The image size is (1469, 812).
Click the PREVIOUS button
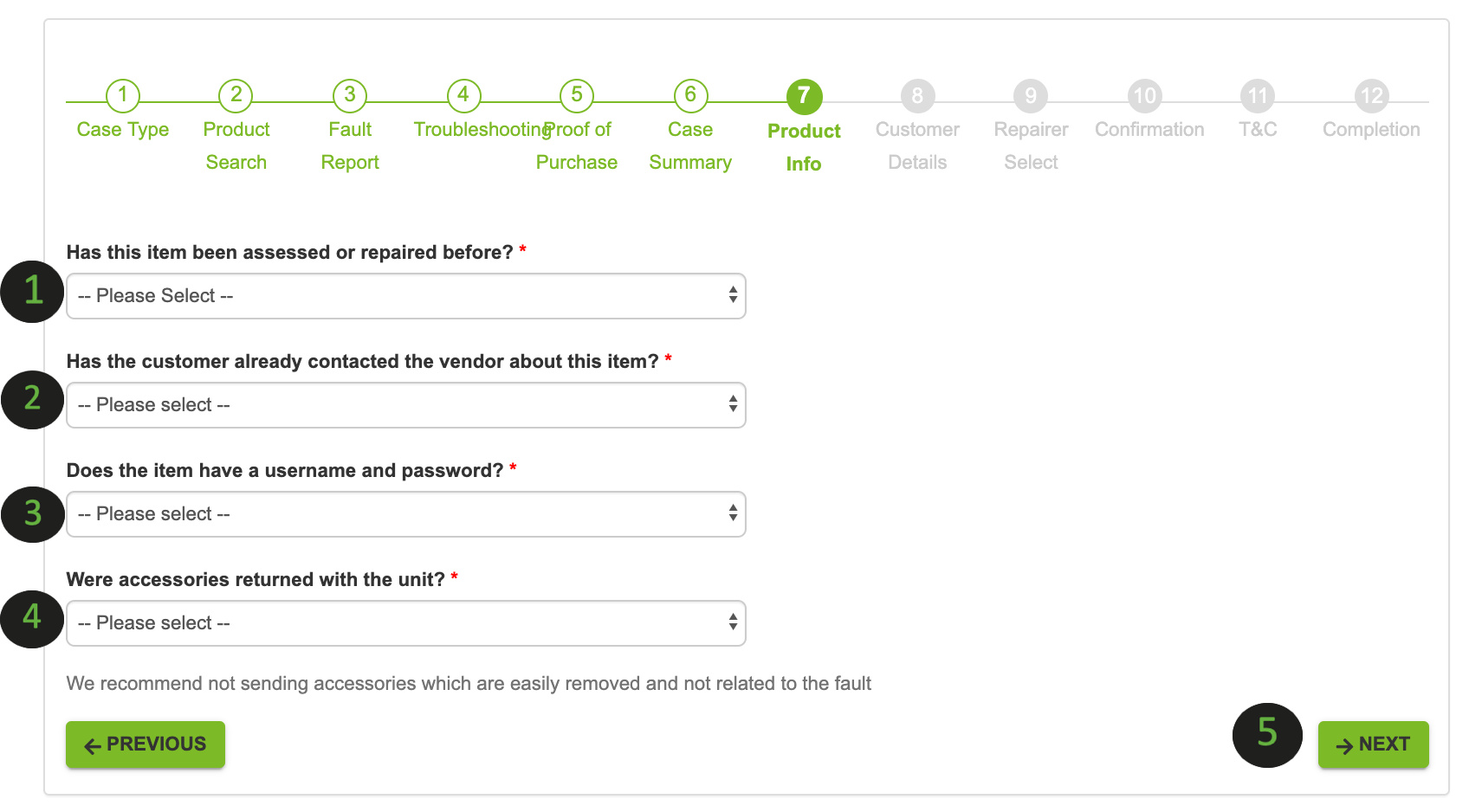tap(146, 744)
